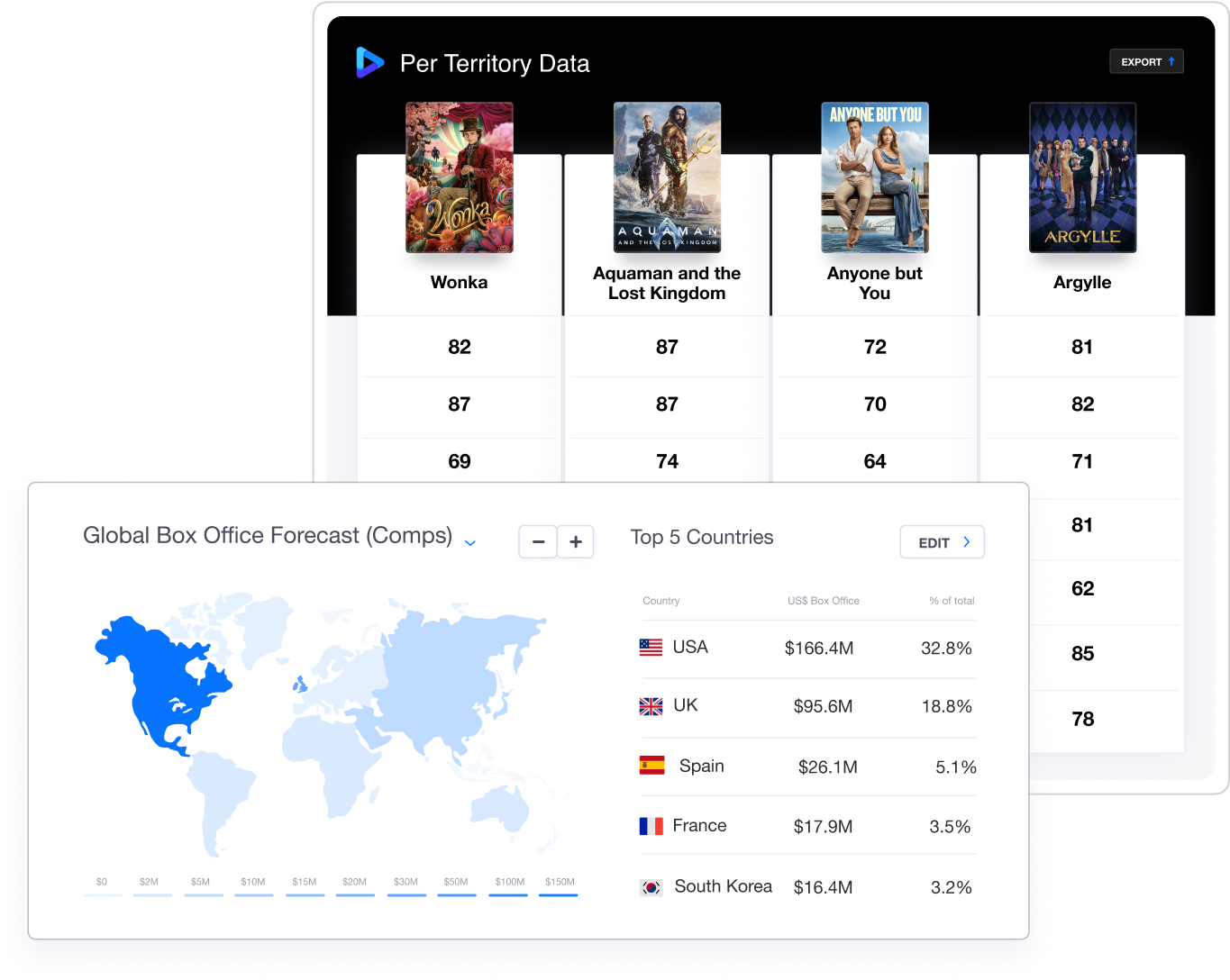Sort by the US$ Box Office column header
Image resolution: width=1230 pixels, height=980 pixels.
(x=823, y=601)
